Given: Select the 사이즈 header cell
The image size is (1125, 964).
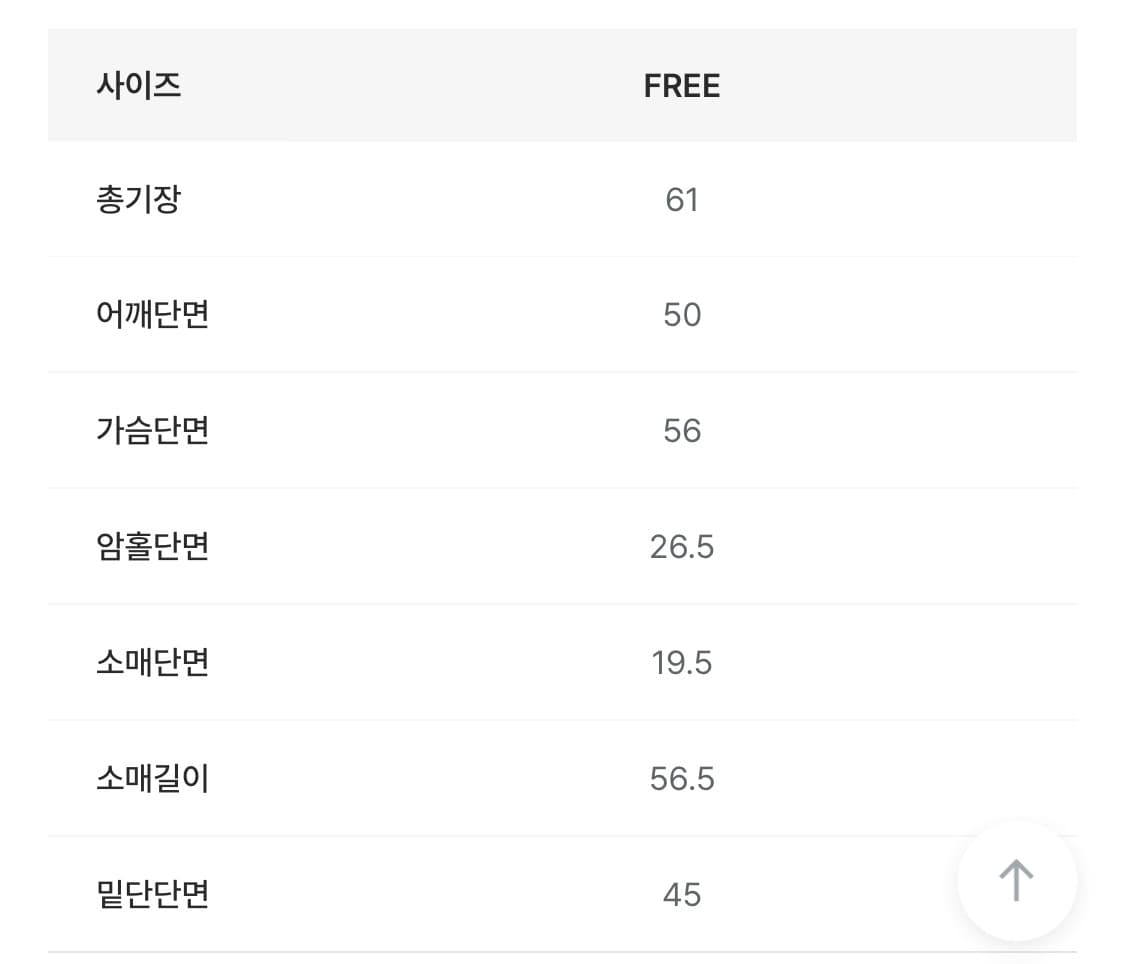Looking at the screenshot, I should (x=136, y=85).
